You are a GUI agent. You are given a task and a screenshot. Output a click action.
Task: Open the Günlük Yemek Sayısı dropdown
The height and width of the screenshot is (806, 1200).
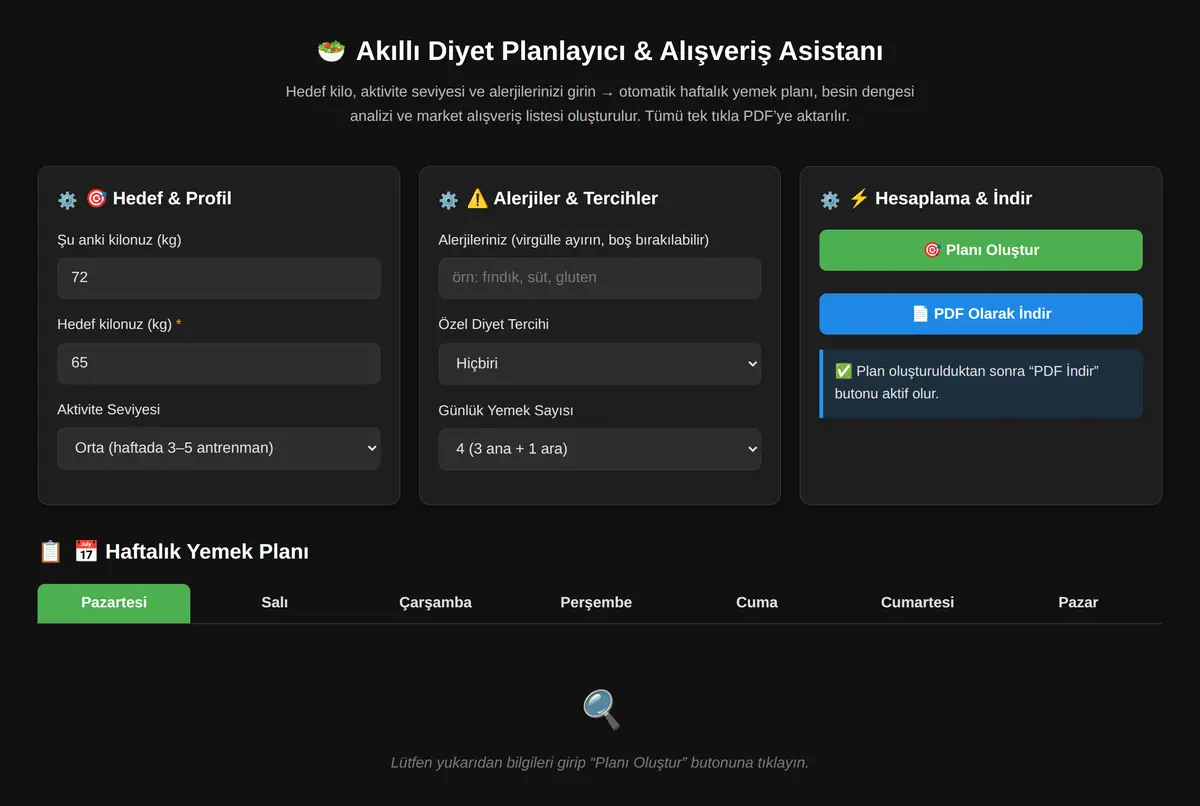[x=600, y=449]
